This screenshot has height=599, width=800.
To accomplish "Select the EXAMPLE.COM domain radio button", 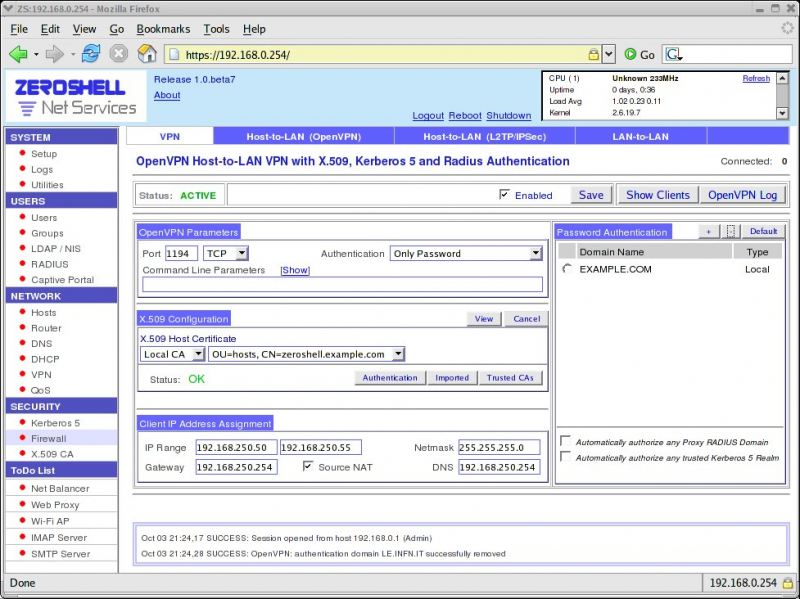I will click(x=568, y=269).
